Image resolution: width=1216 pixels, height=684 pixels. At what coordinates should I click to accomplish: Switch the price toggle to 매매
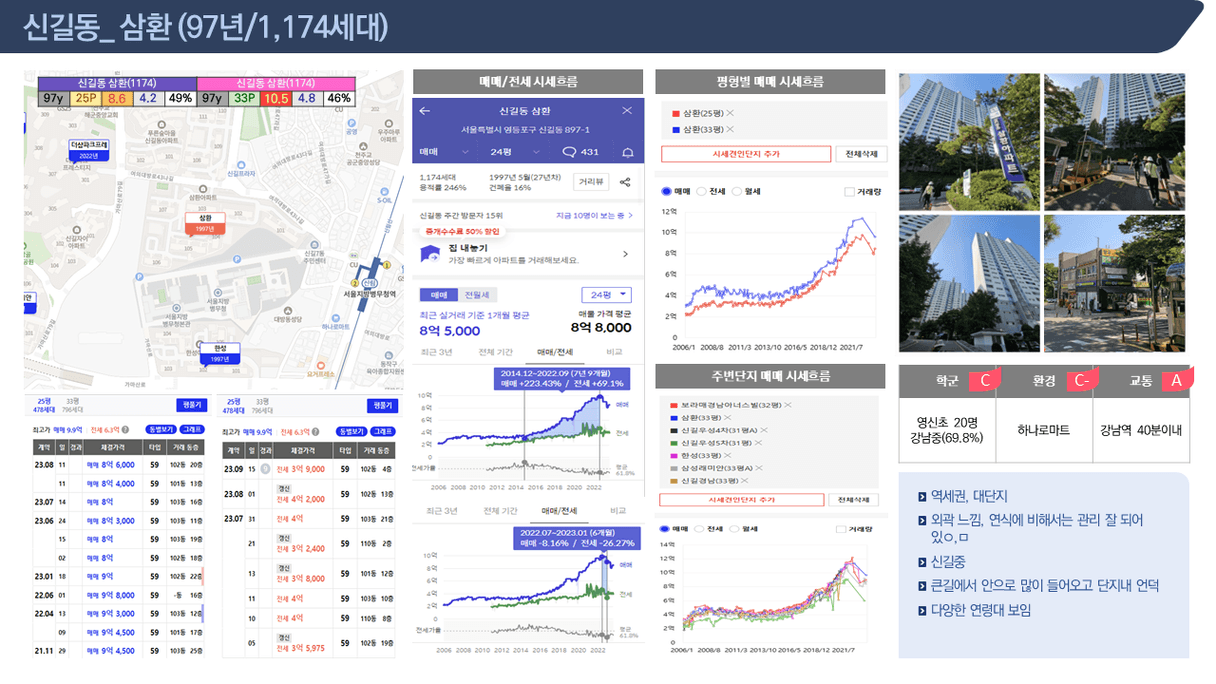pos(438,295)
